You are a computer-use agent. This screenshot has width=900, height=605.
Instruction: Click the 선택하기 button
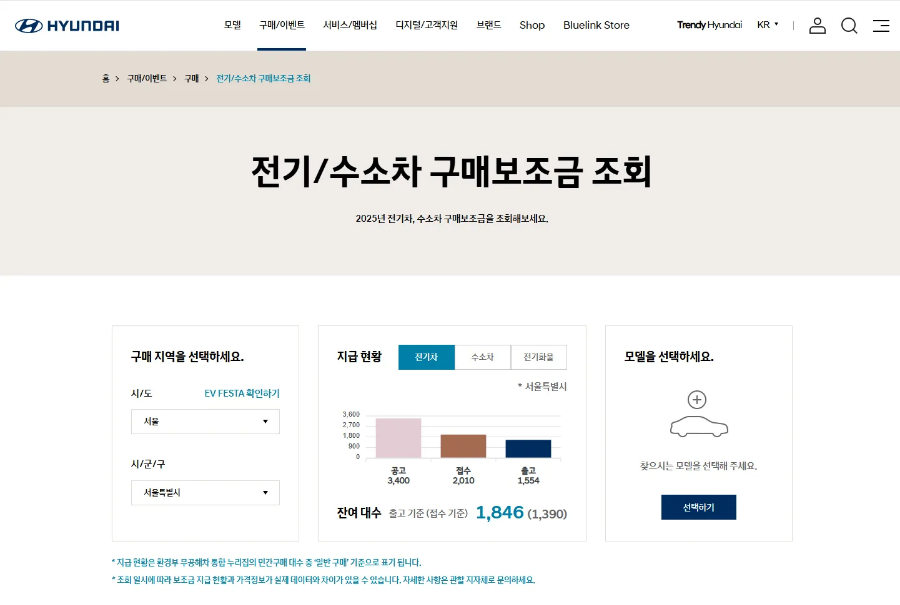pos(698,507)
